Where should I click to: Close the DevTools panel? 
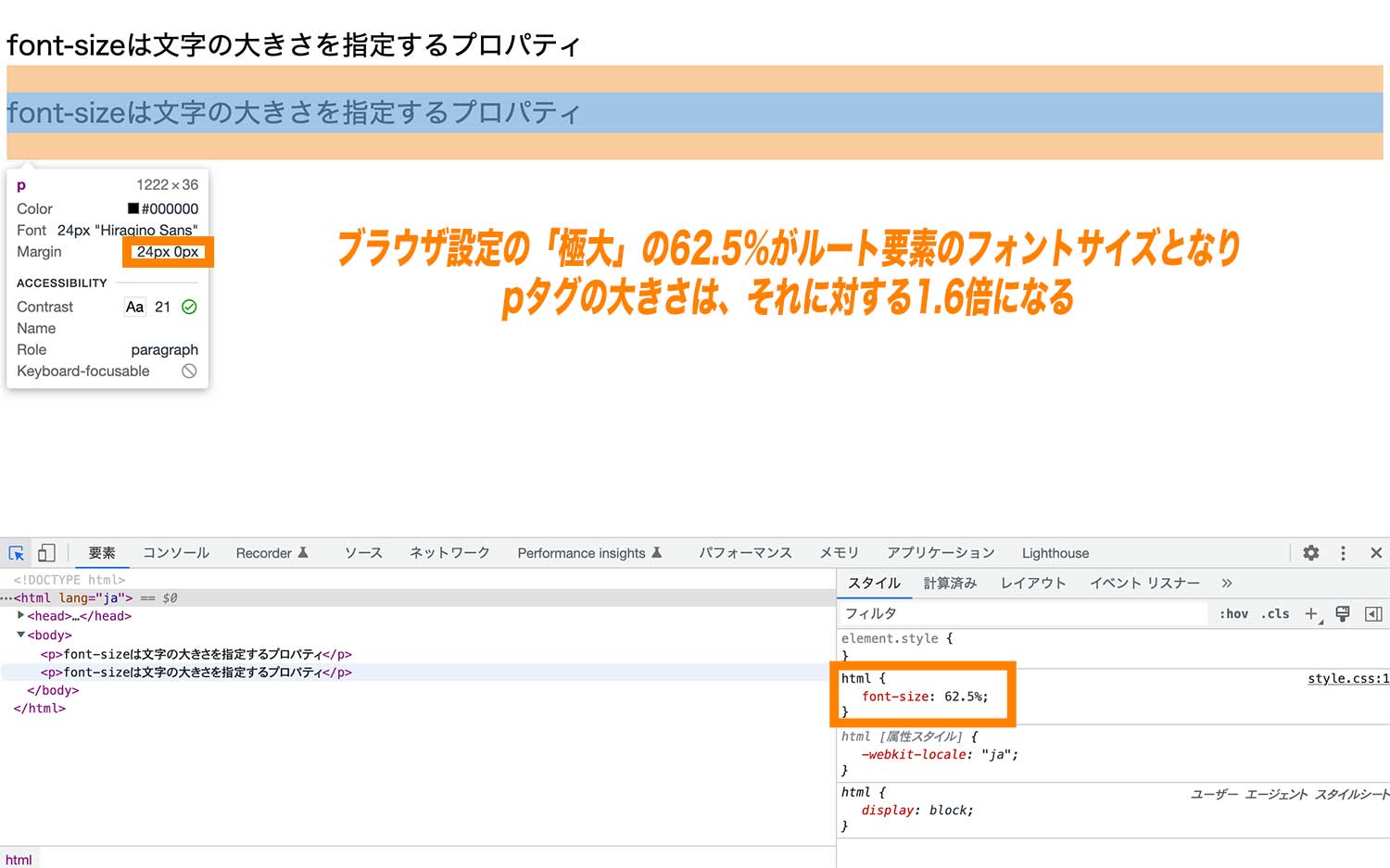click(1376, 553)
